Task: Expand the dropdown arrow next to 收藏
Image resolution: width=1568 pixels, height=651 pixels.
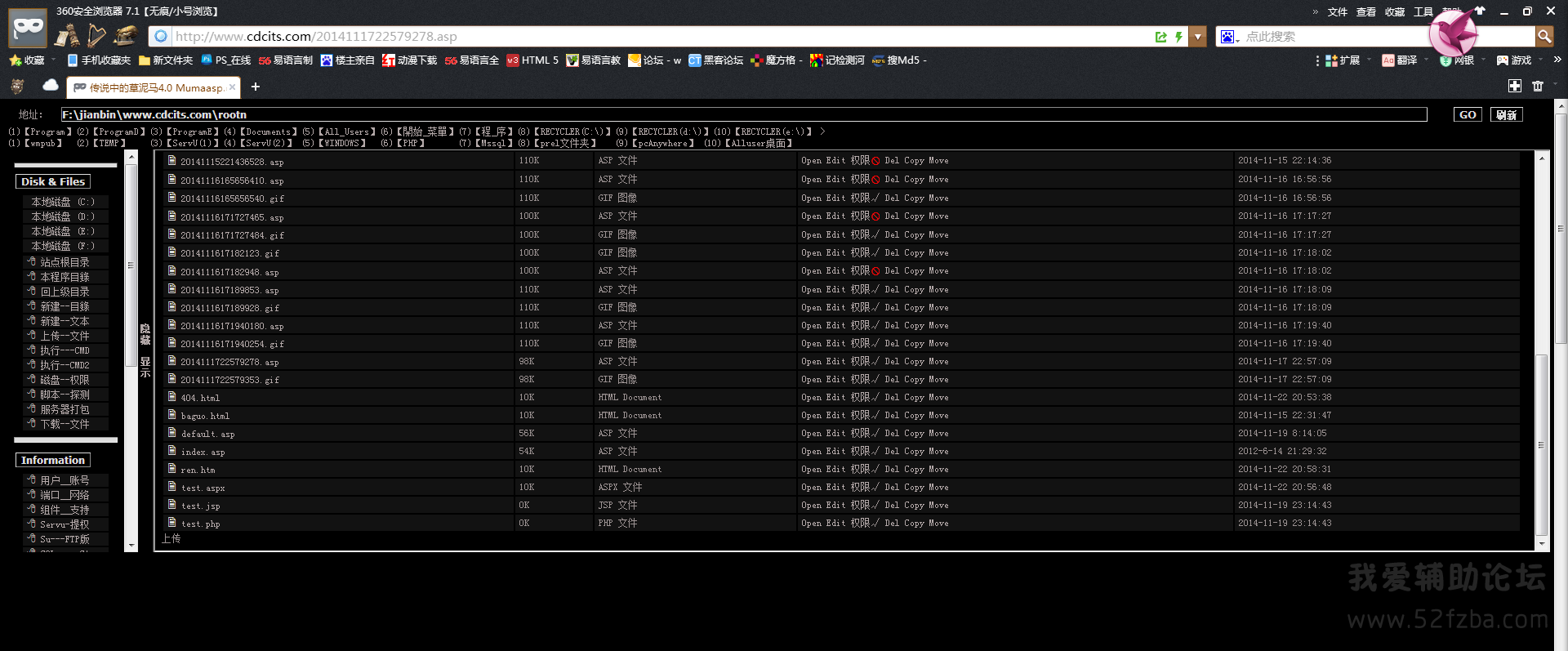Action: point(54,60)
